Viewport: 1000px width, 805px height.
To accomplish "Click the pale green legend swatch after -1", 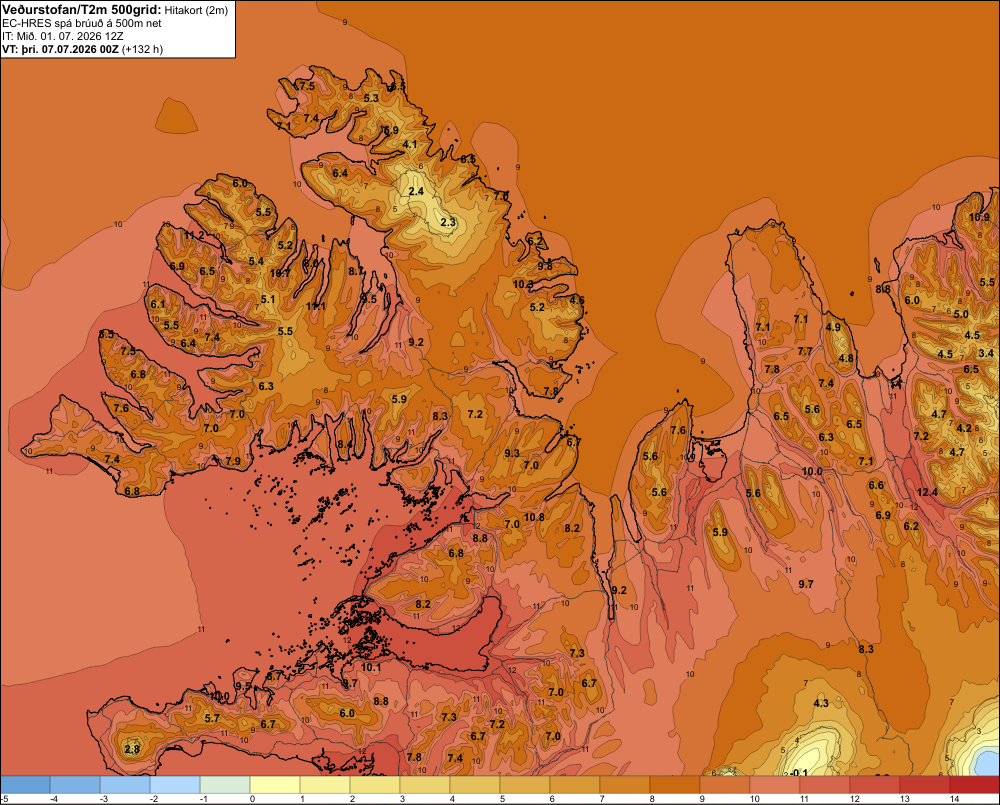I will (225, 785).
